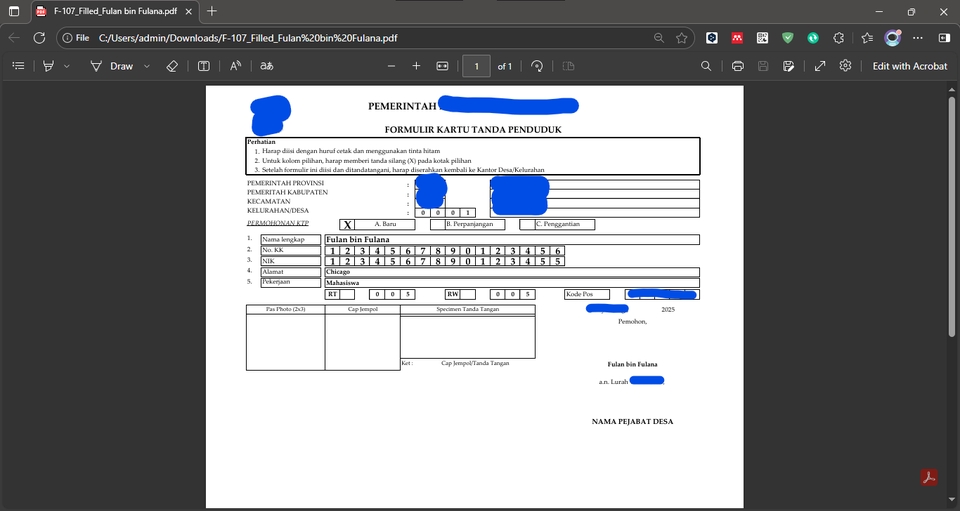Screen dimensions: 960x511
Task: Open the Translate document tool
Action: tap(267, 66)
